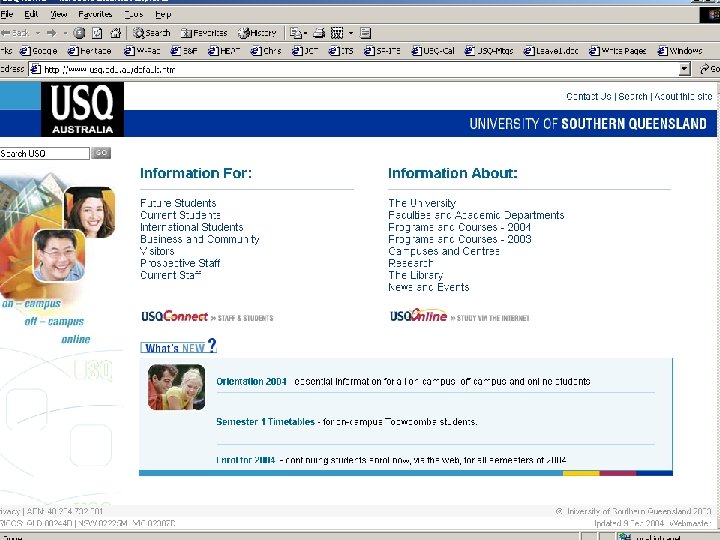Expand the Forward button dropdown arrow

tap(65, 33)
